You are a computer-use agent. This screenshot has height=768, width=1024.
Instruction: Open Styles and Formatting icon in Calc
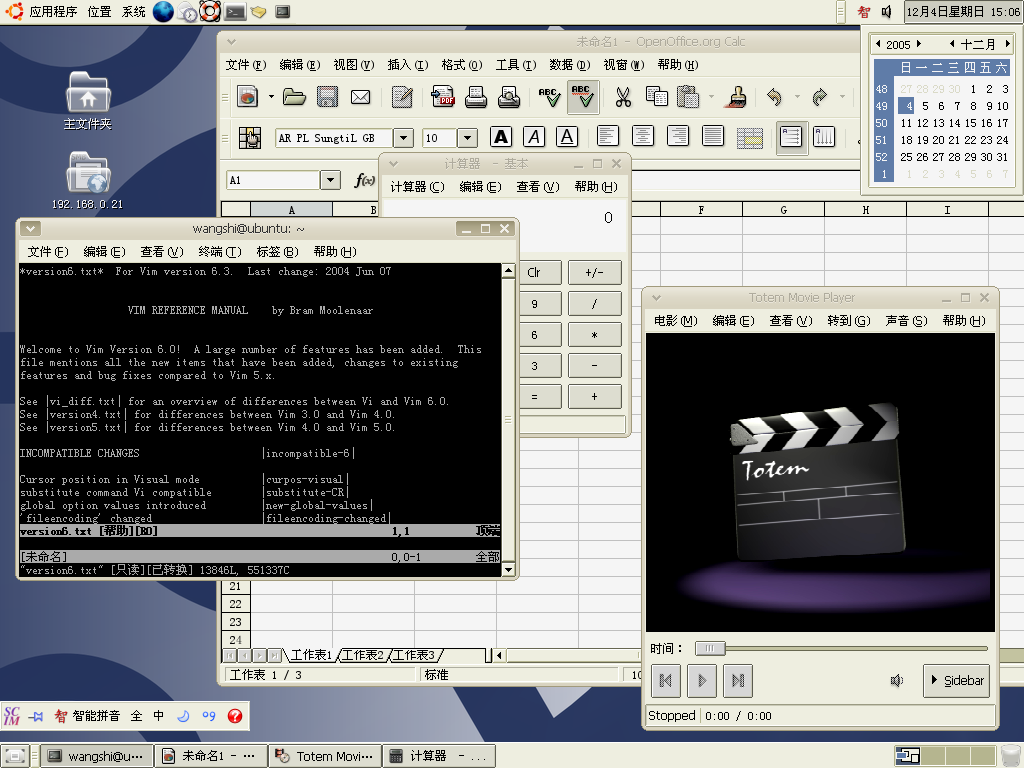249,137
